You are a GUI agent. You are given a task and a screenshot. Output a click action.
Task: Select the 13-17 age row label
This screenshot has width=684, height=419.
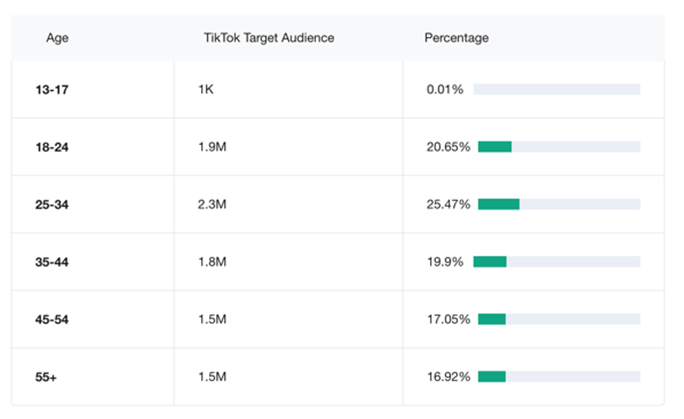pos(51,90)
